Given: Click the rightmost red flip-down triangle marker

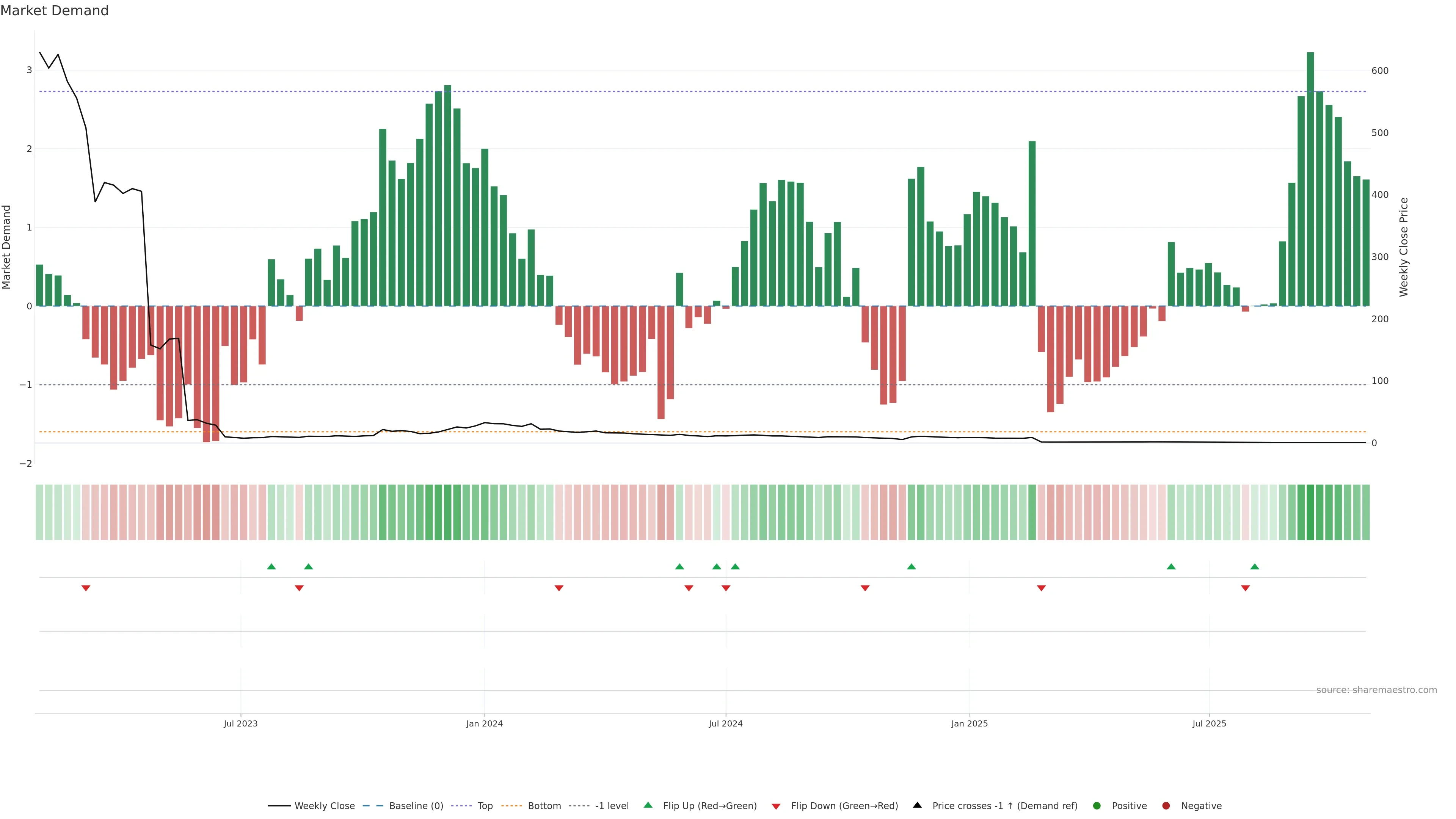Looking at the screenshot, I should (1245, 588).
